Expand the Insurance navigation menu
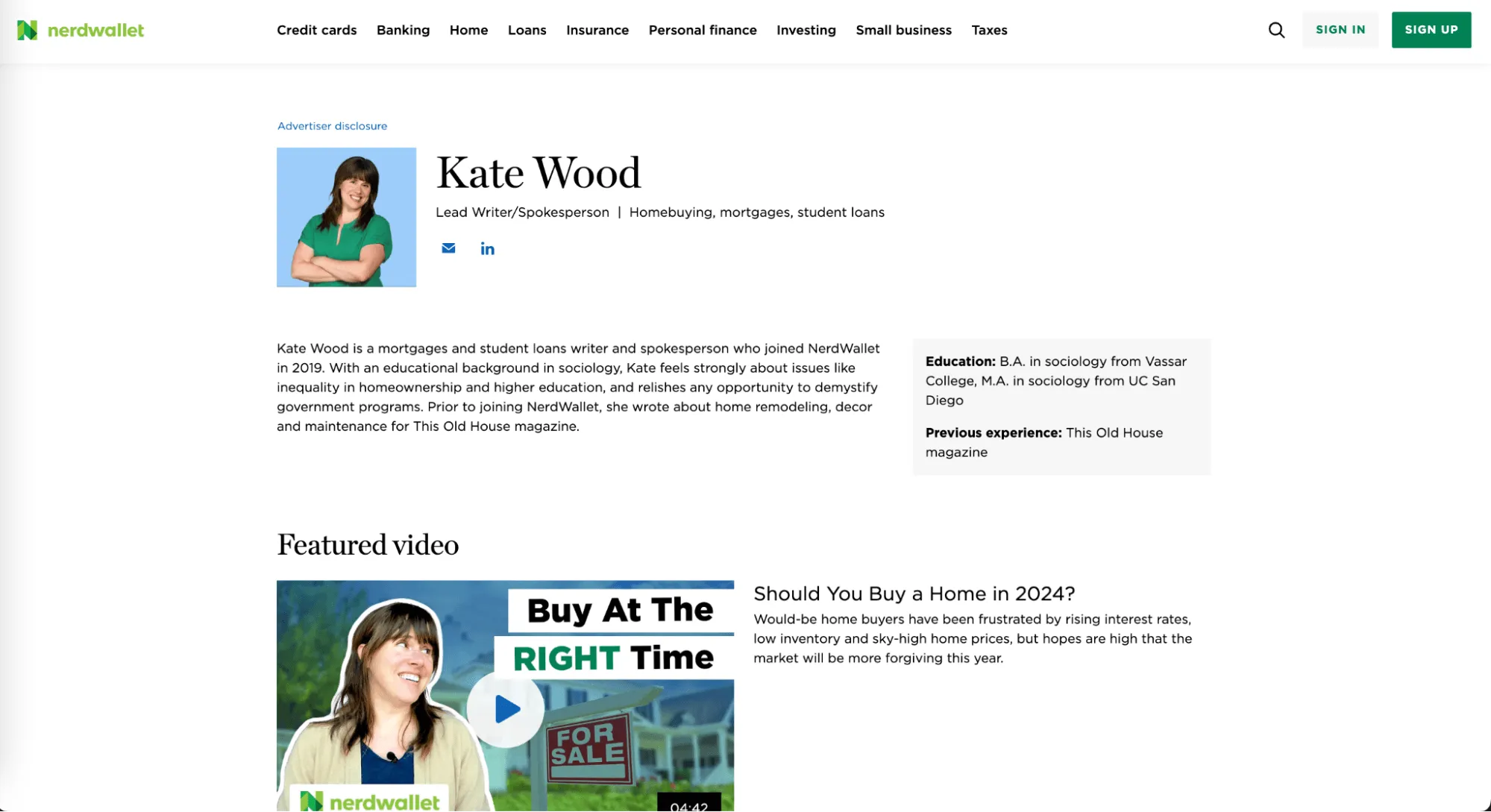 (x=597, y=30)
